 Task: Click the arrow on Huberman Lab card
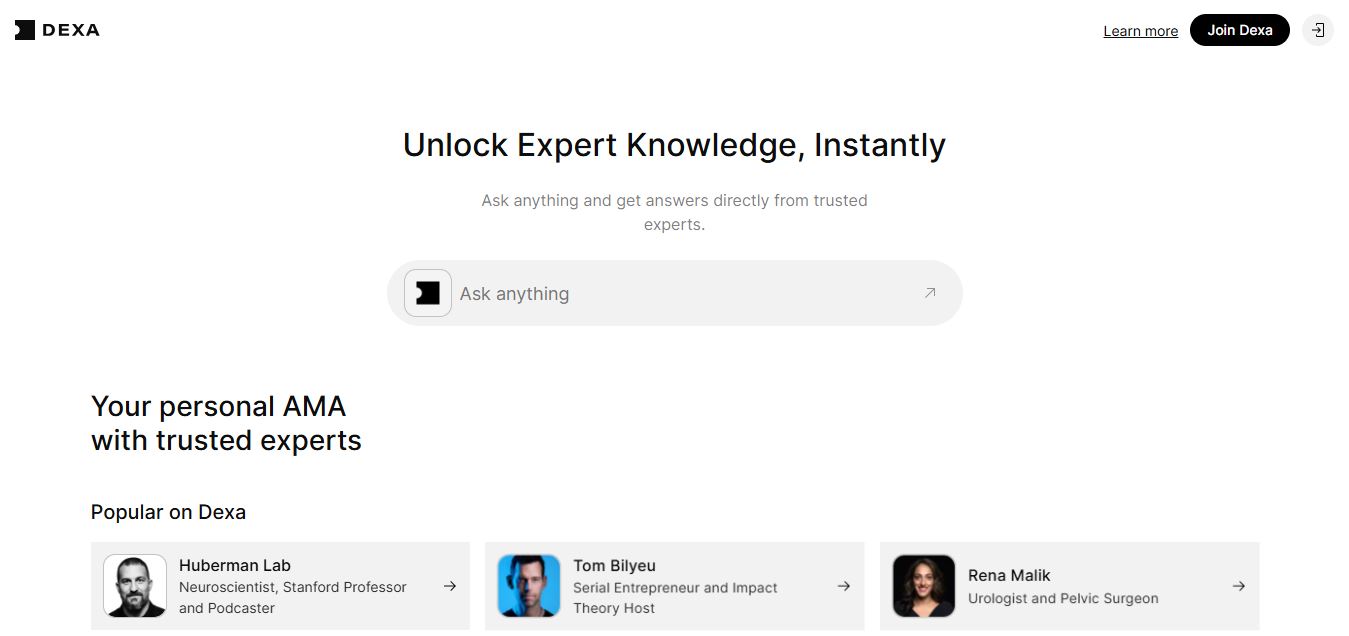(x=450, y=586)
